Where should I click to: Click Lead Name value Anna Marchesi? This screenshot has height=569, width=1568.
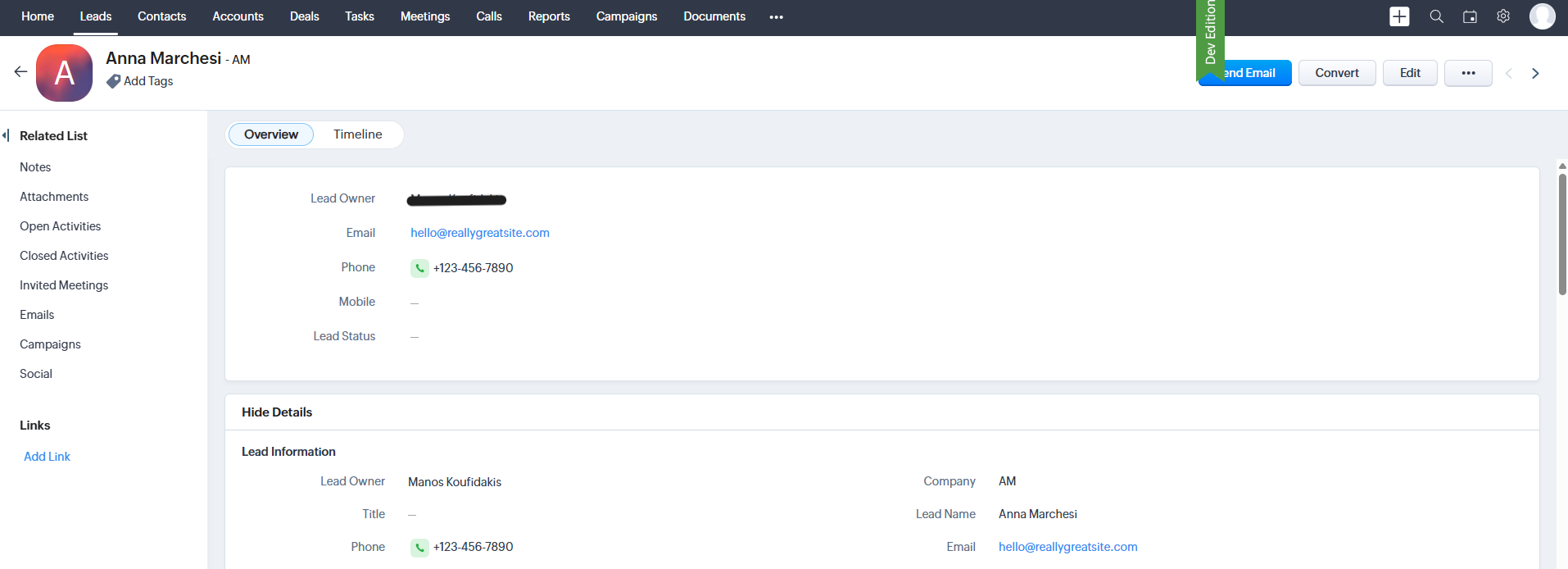(x=1038, y=514)
